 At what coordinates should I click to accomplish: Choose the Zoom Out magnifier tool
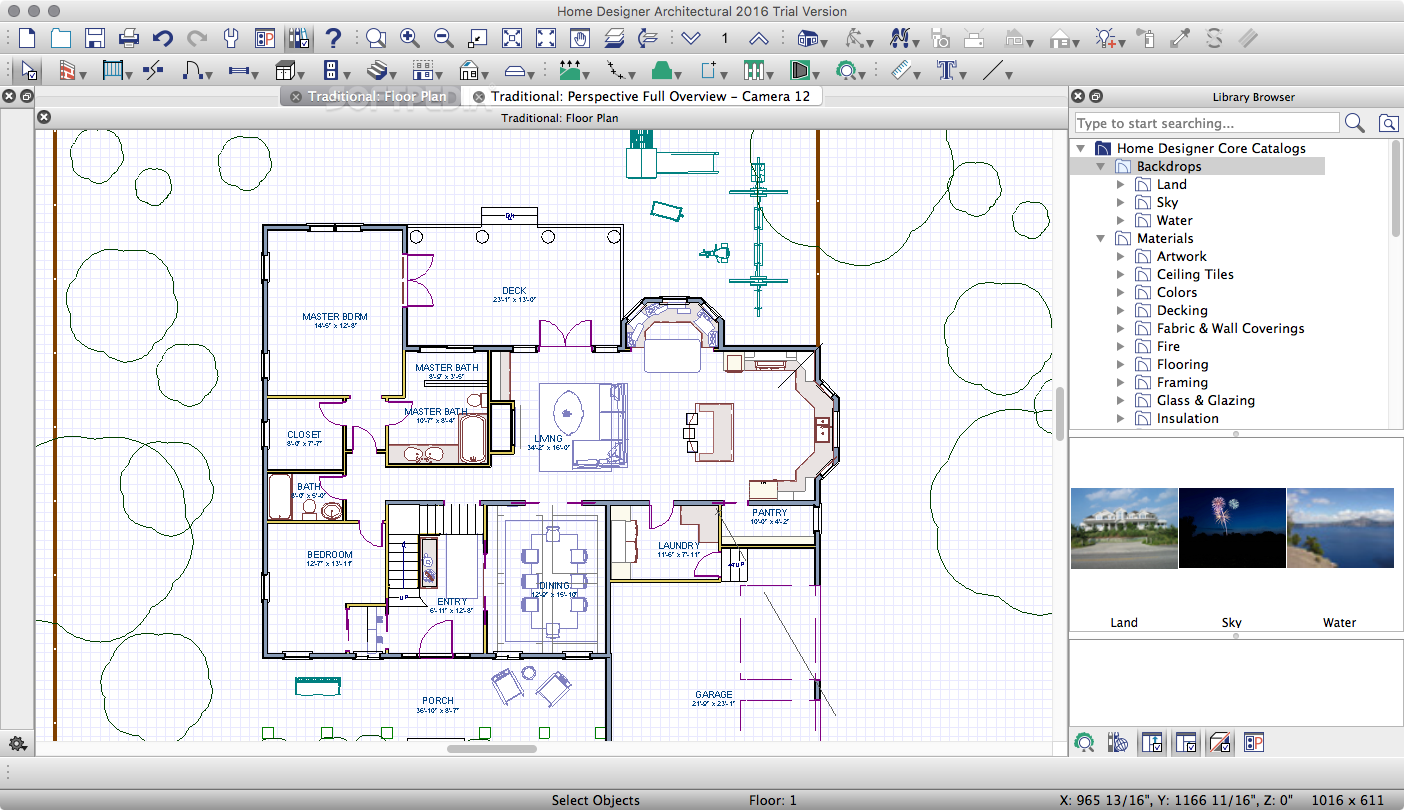coord(443,39)
